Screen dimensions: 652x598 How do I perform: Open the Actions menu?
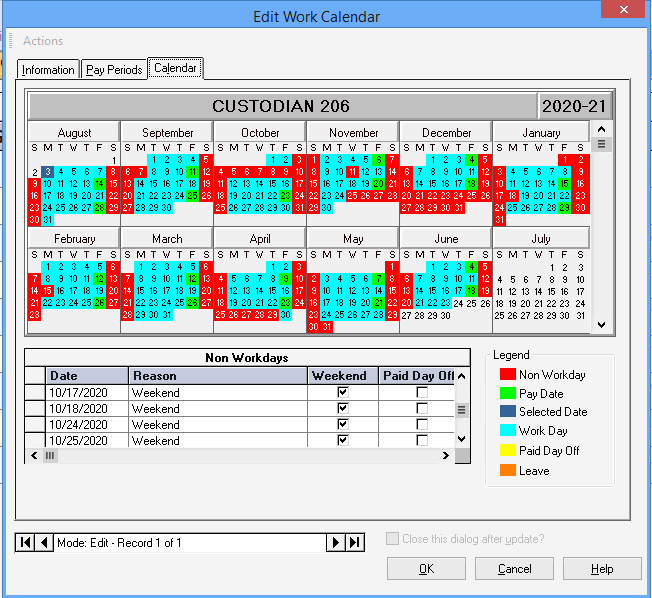click(x=43, y=41)
